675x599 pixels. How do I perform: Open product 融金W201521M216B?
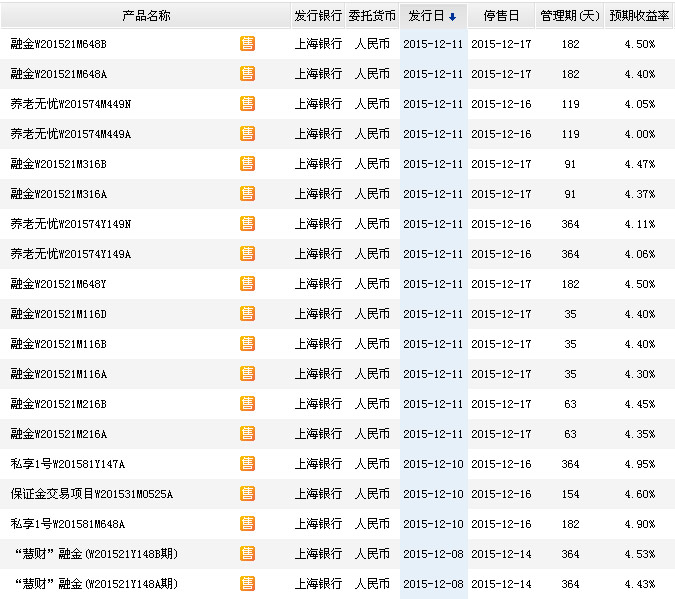pos(59,404)
